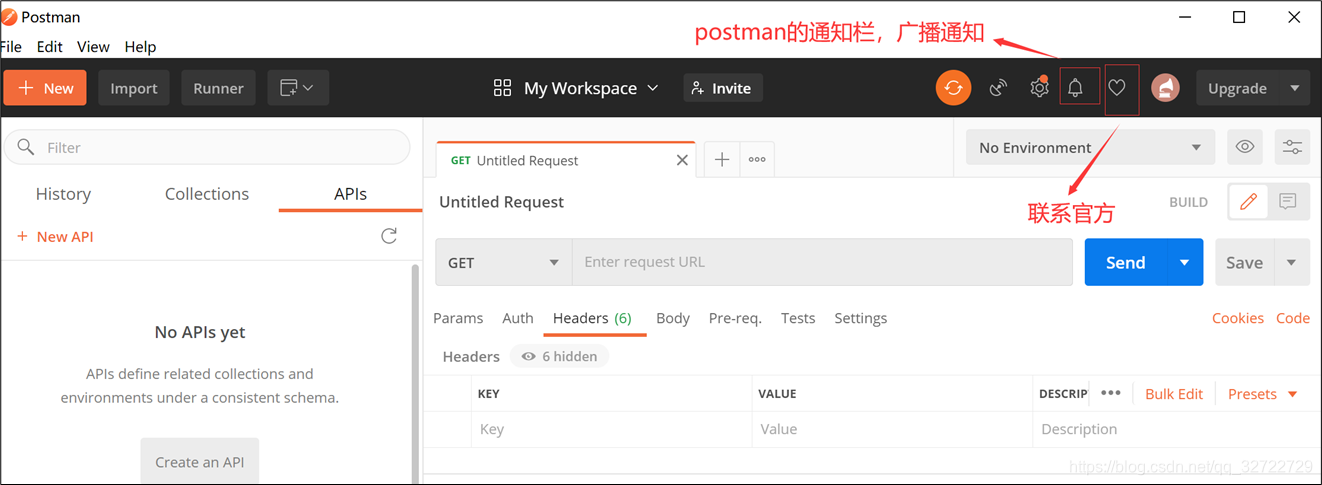Click the sync status orange icon
The image size is (1322, 485).
coord(953,88)
